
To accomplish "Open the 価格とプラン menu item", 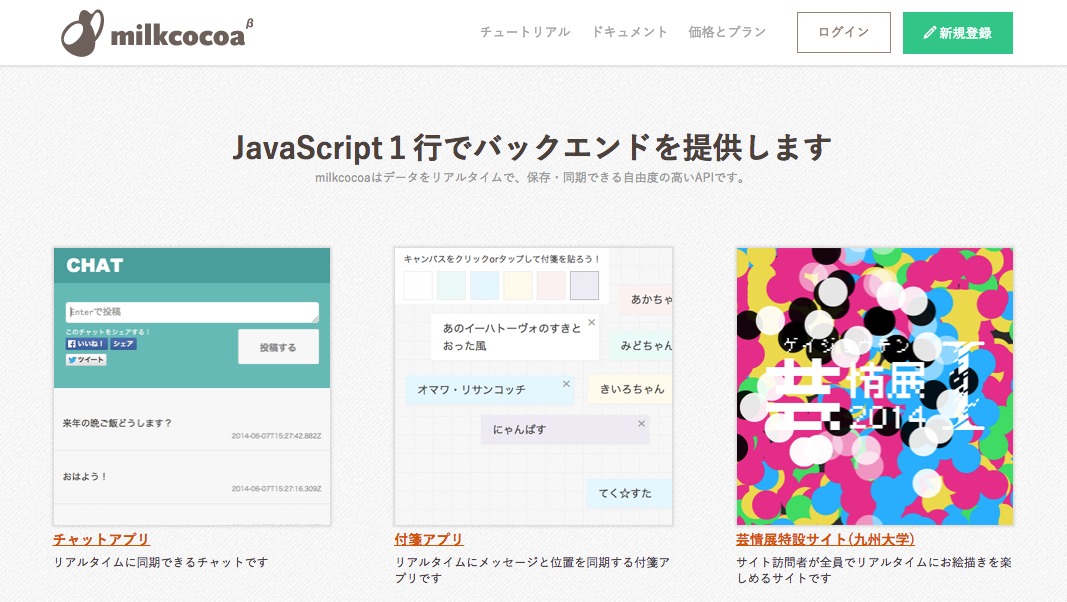I will [x=727, y=32].
